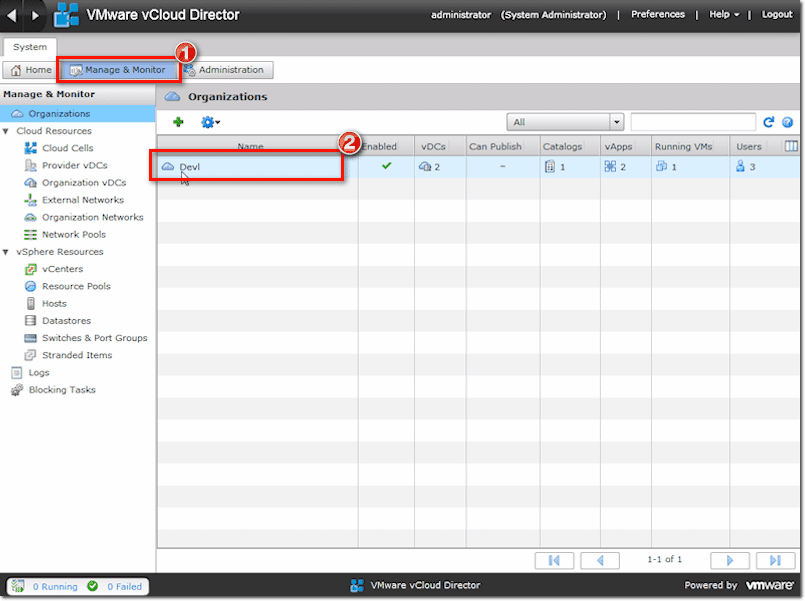Collapse the vSphere Resources section

tap(6, 252)
